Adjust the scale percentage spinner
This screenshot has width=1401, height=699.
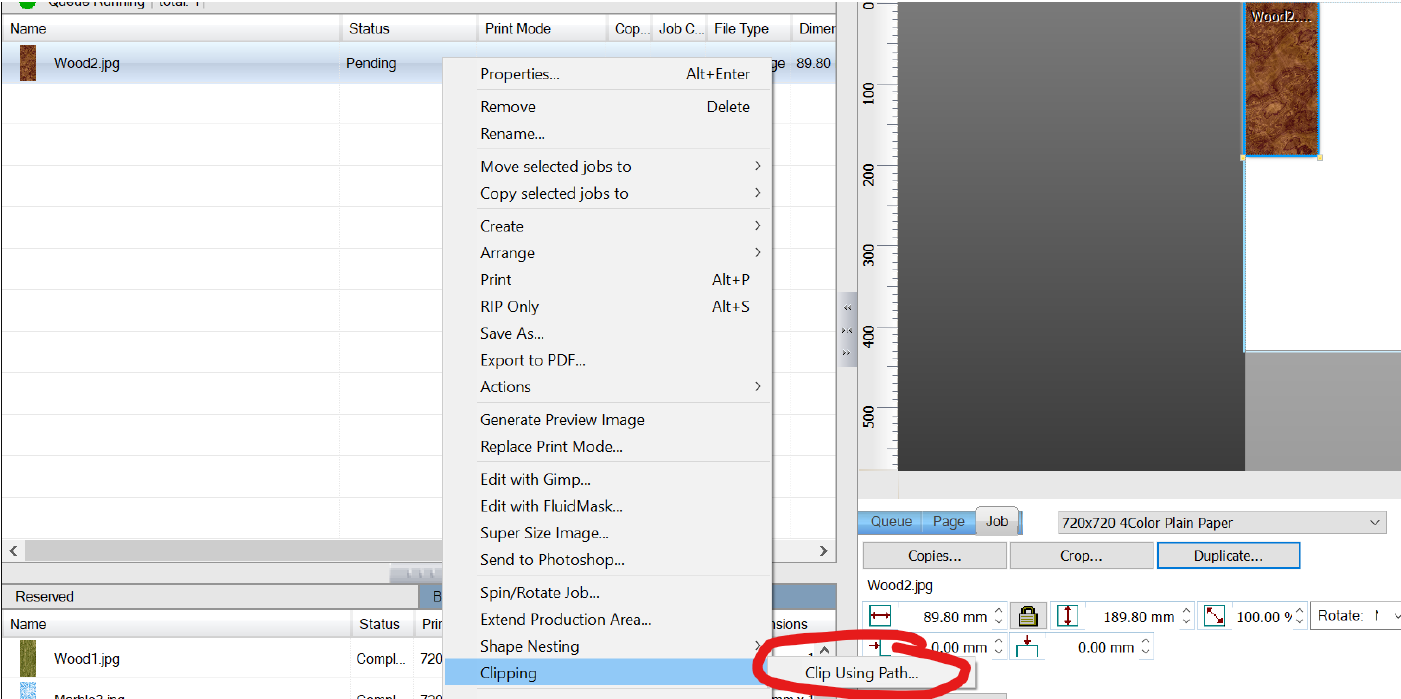click(x=1301, y=617)
